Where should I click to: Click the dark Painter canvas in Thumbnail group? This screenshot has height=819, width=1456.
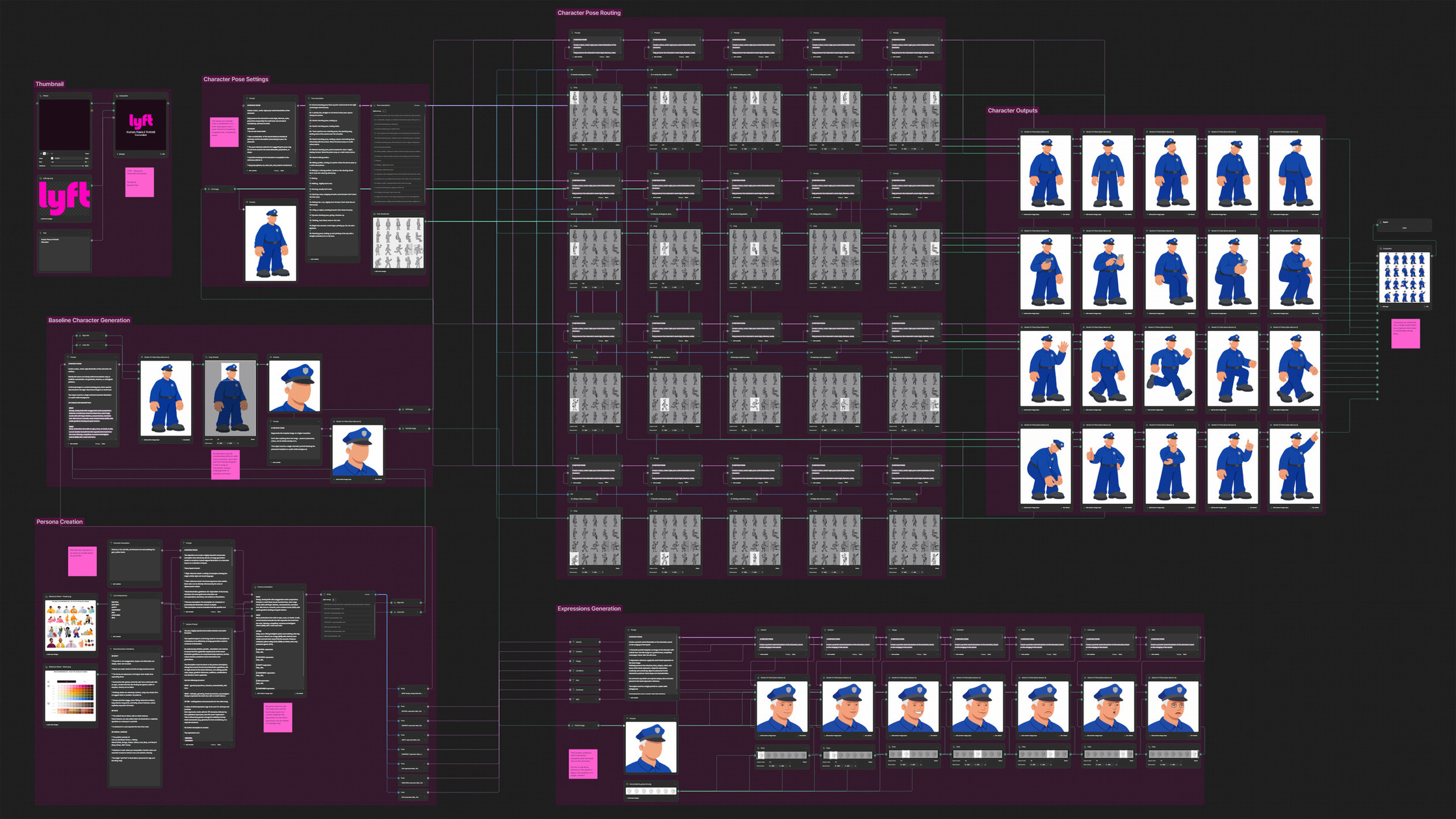click(64, 124)
